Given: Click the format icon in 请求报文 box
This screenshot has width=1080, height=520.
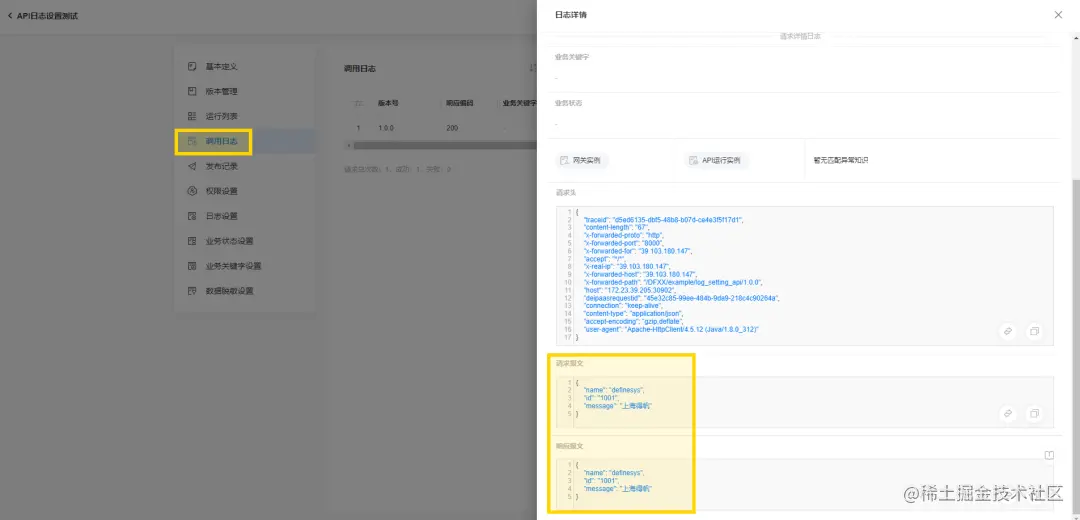Looking at the screenshot, I should pyautogui.click(x=1007, y=413).
